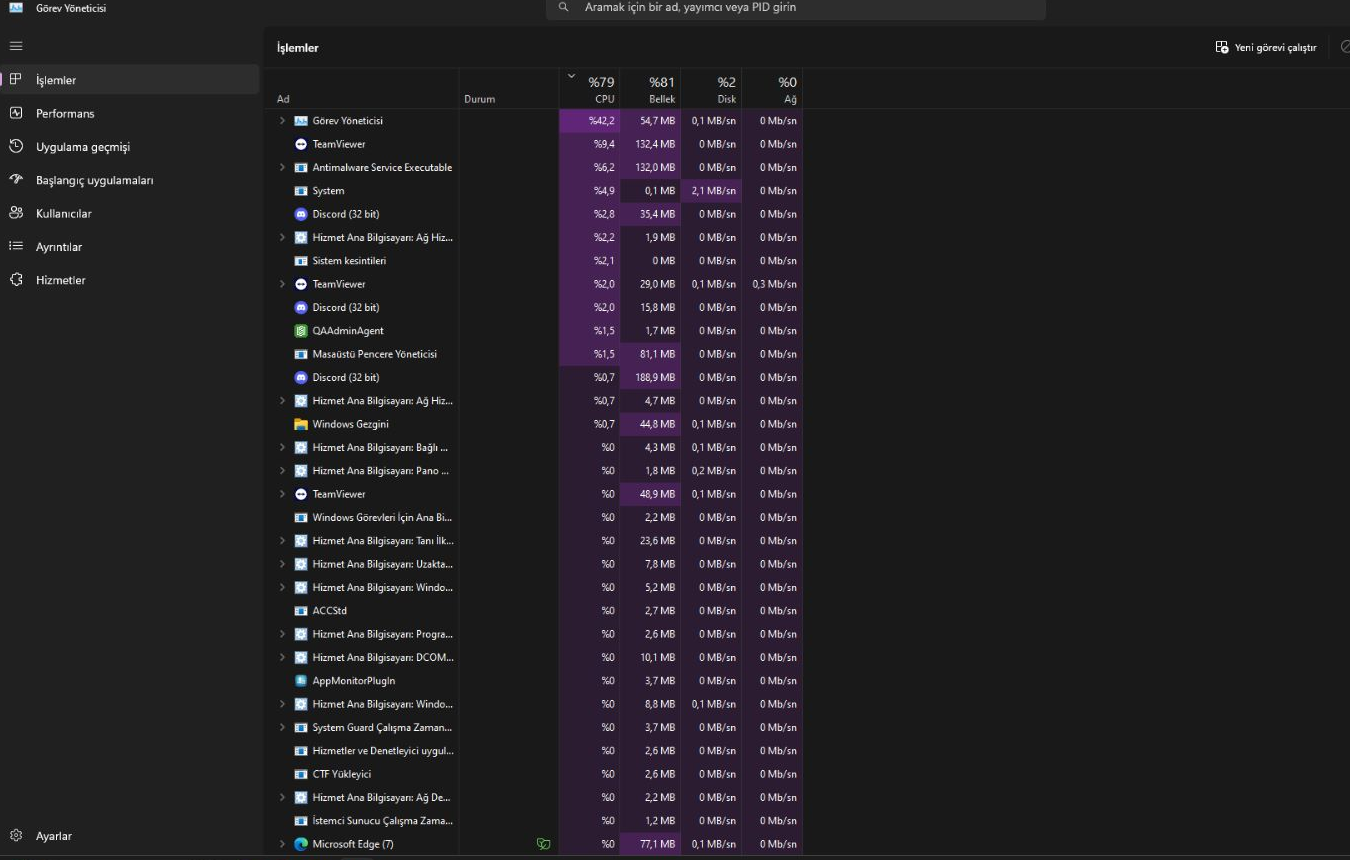This screenshot has height=860, width=1350.
Task: Focus the process search box
Action: tap(796, 8)
